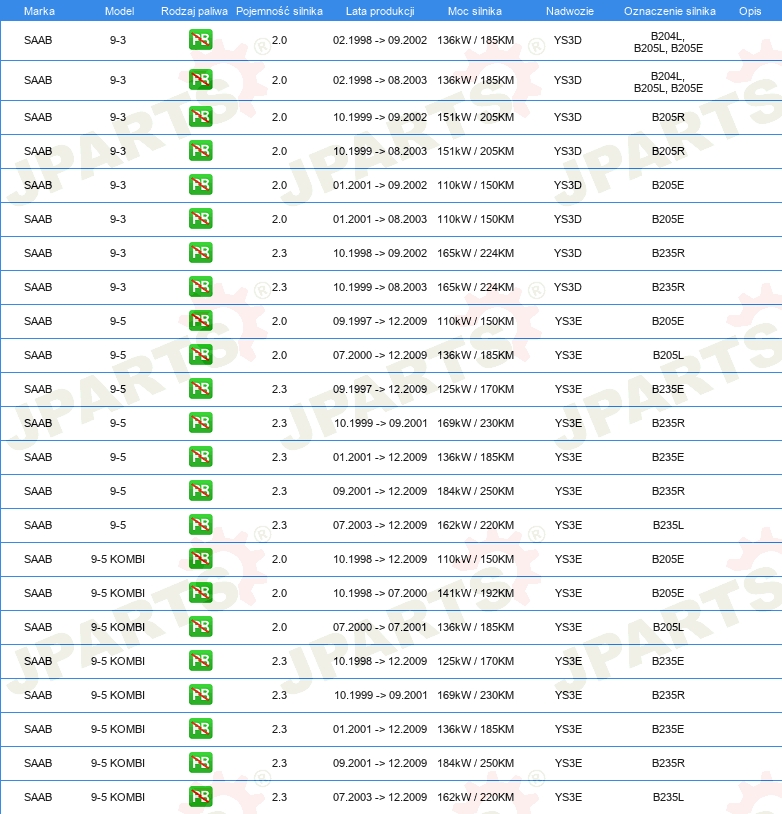This screenshot has height=814, width=782.
Task: Select the Nadwozie column header
Action: pyautogui.click(x=570, y=11)
